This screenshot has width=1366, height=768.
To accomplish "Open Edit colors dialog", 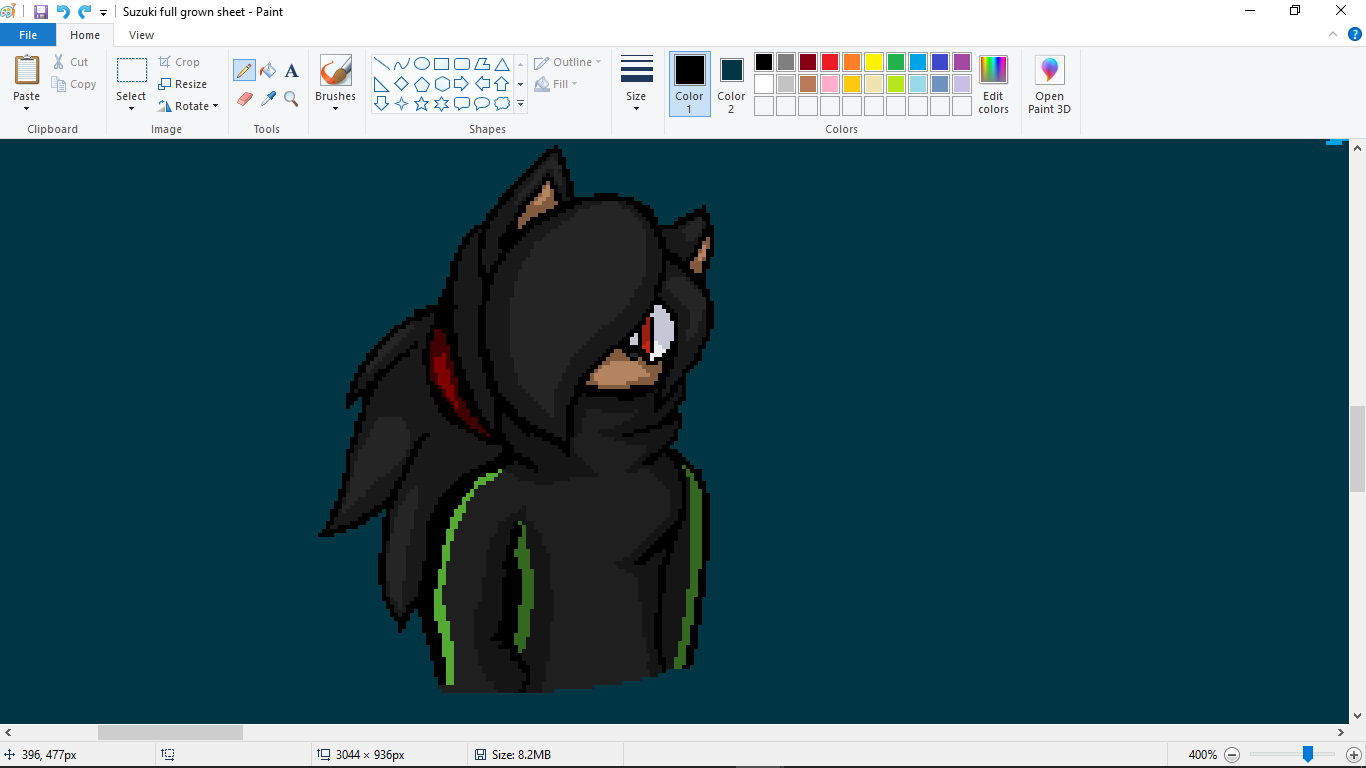I will point(993,85).
